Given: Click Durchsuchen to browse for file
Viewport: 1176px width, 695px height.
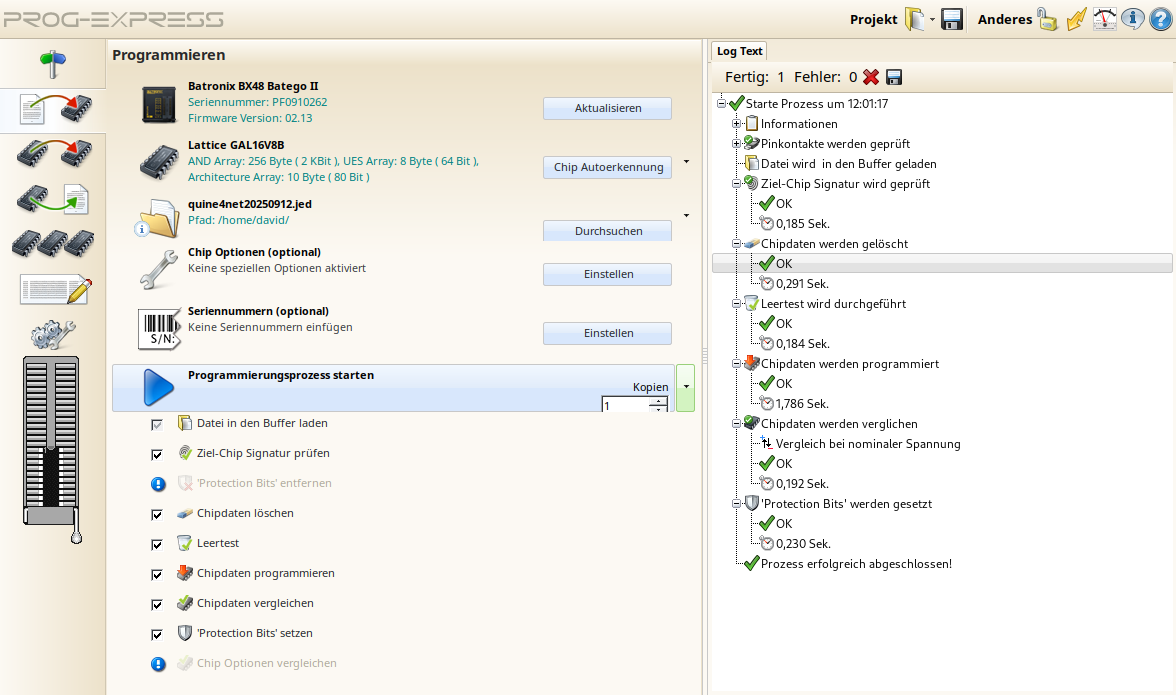Looking at the screenshot, I should click(x=607, y=231).
